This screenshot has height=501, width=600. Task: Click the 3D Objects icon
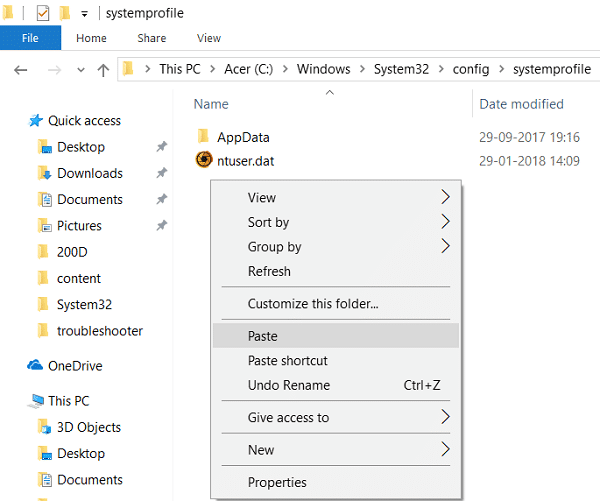(x=44, y=427)
